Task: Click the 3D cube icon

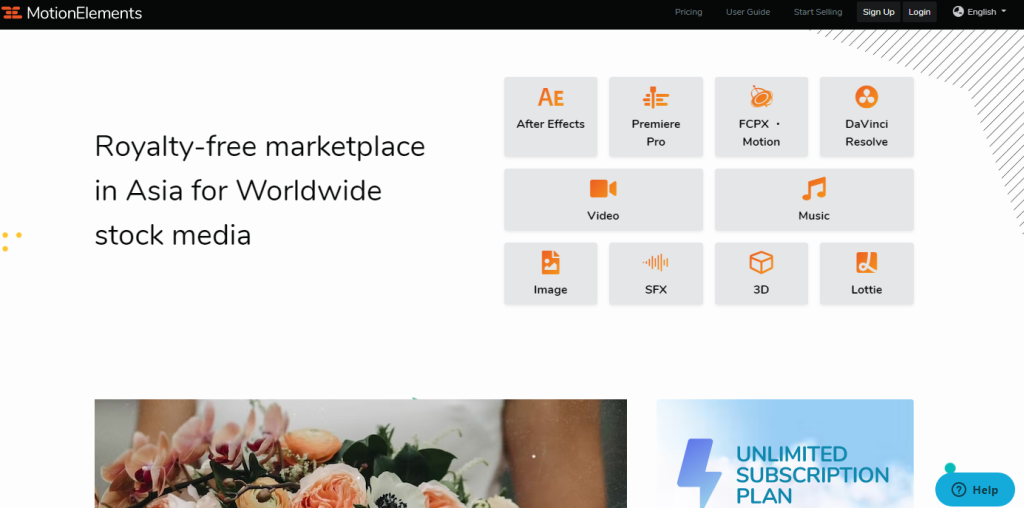Action: pos(761,262)
